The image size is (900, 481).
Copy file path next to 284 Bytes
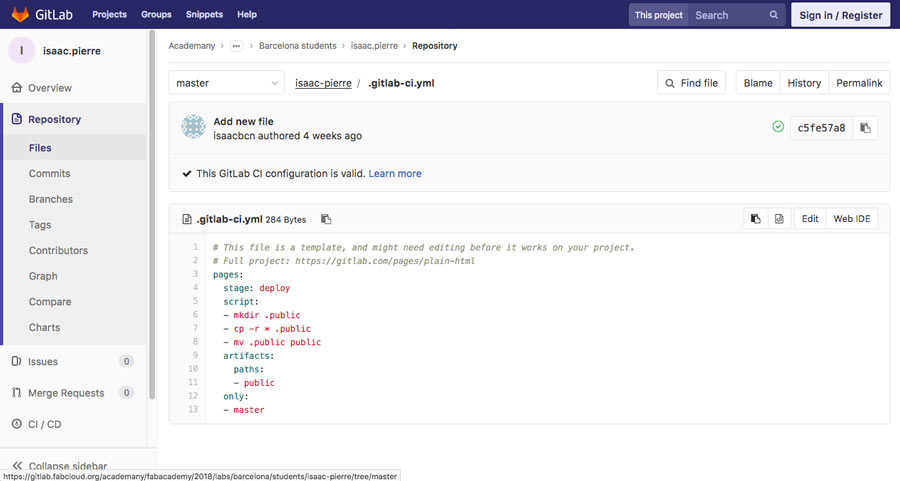(x=326, y=219)
